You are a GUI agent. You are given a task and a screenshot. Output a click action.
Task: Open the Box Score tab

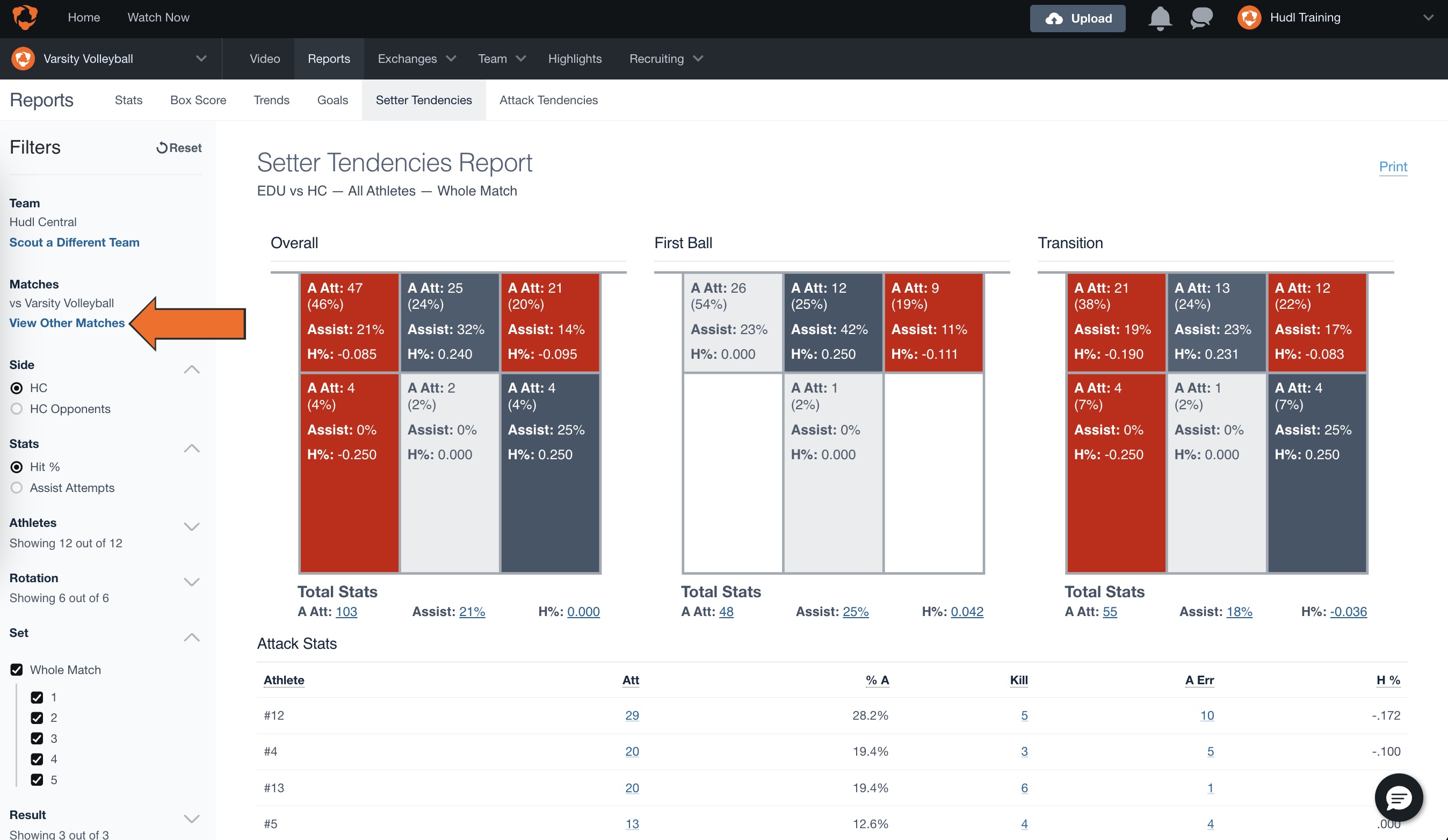[198, 100]
